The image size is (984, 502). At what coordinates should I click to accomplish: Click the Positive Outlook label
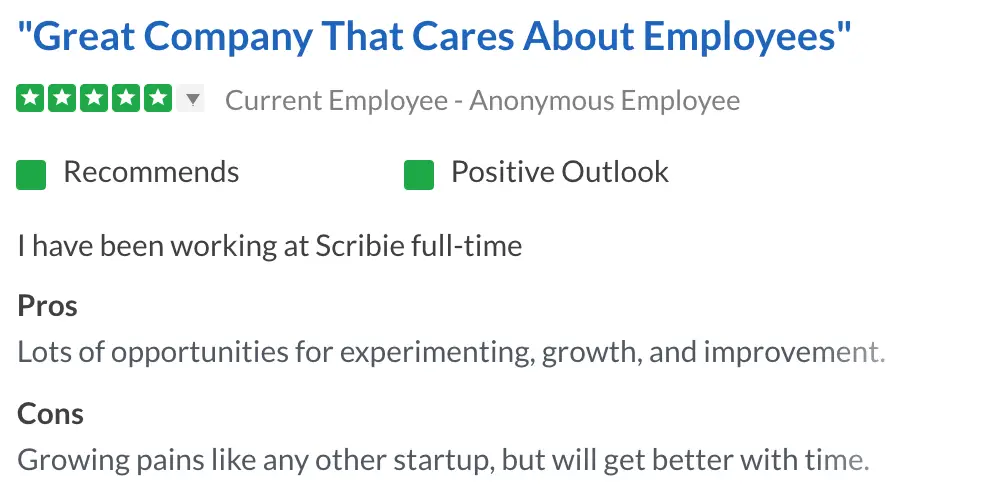[x=560, y=172]
